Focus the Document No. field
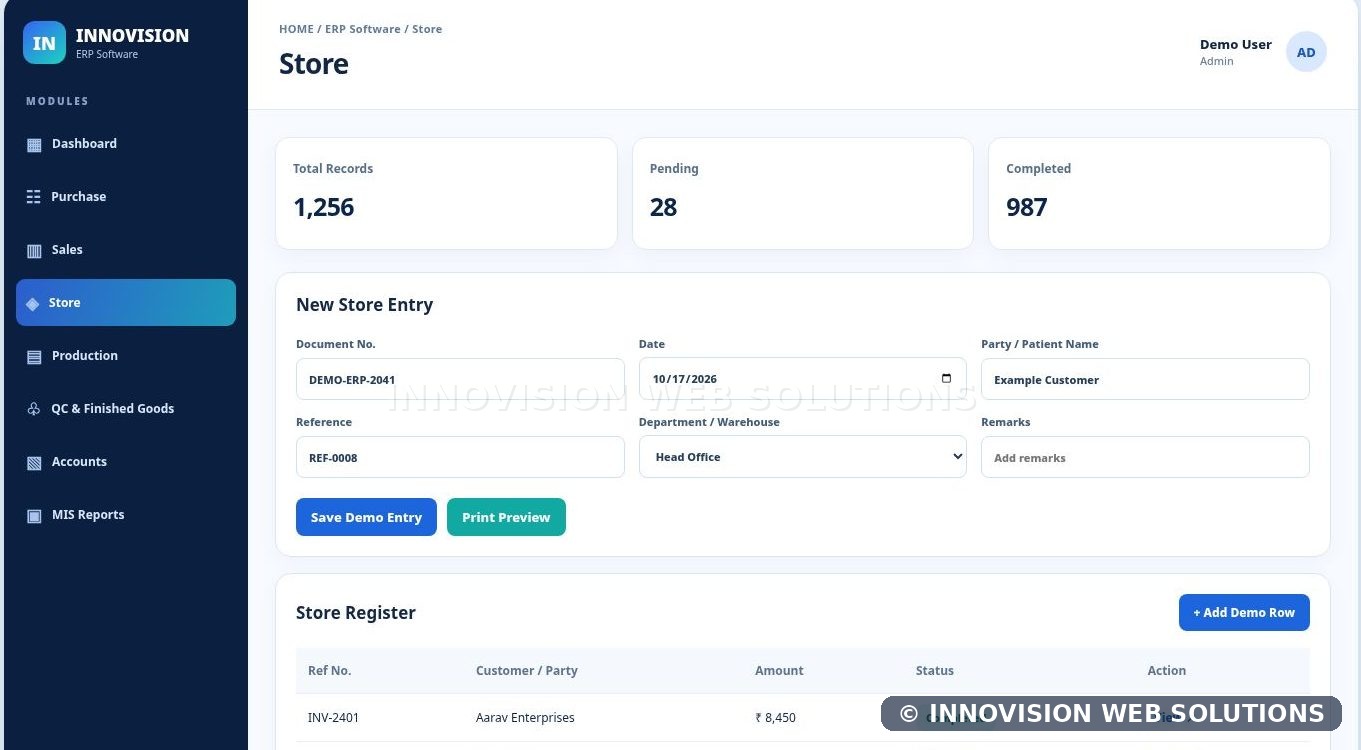Viewport: 1361px width, 750px height. [x=460, y=379]
